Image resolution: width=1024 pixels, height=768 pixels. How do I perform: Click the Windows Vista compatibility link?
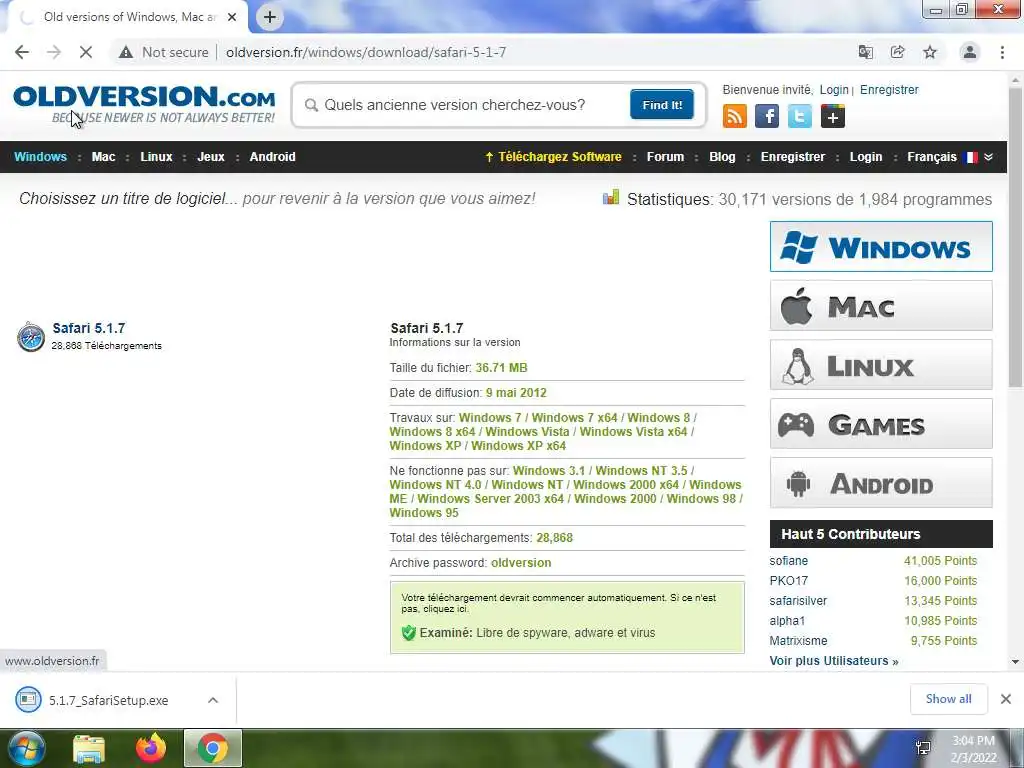(x=527, y=432)
